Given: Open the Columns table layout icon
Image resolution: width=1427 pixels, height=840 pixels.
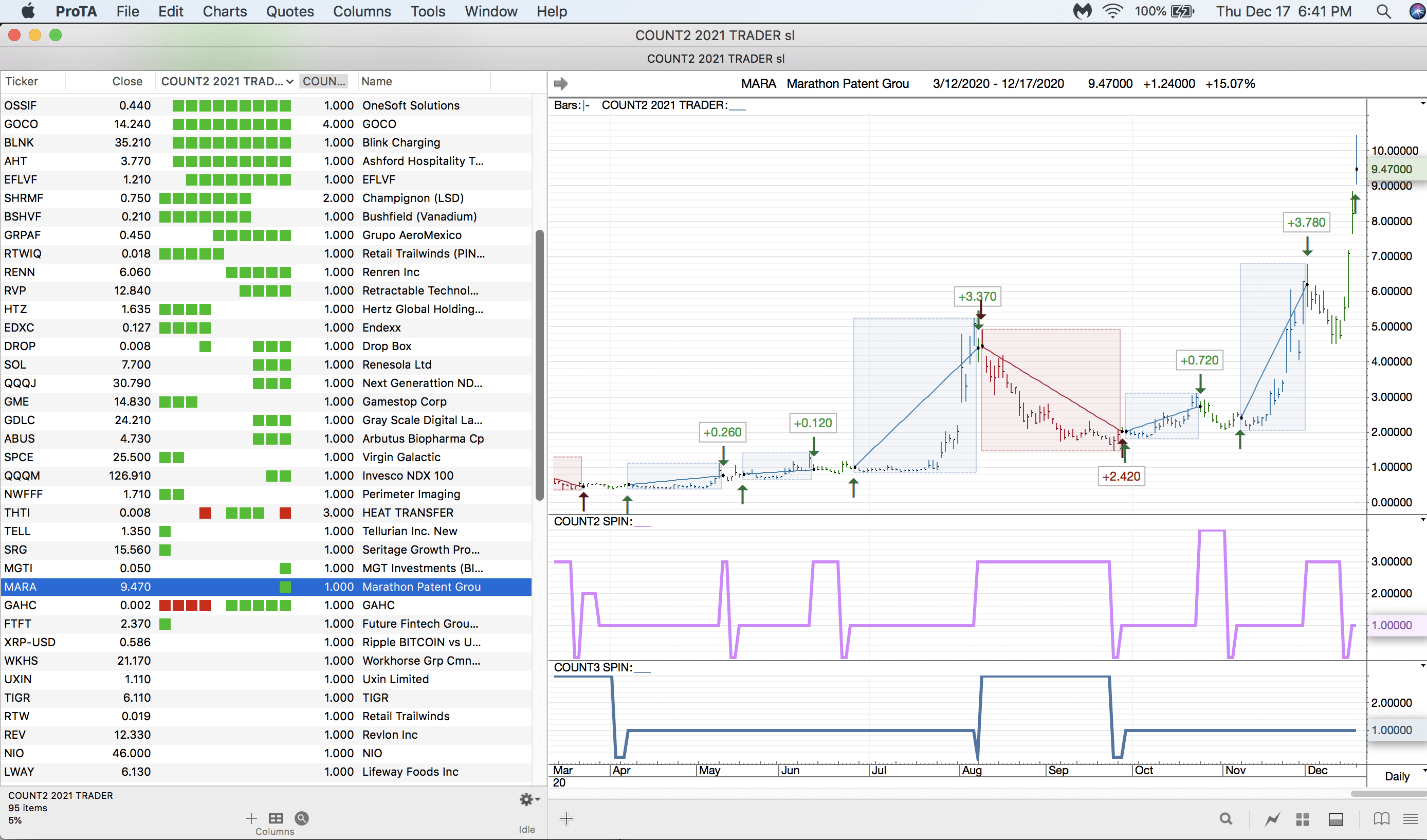Looking at the screenshot, I should (276, 818).
